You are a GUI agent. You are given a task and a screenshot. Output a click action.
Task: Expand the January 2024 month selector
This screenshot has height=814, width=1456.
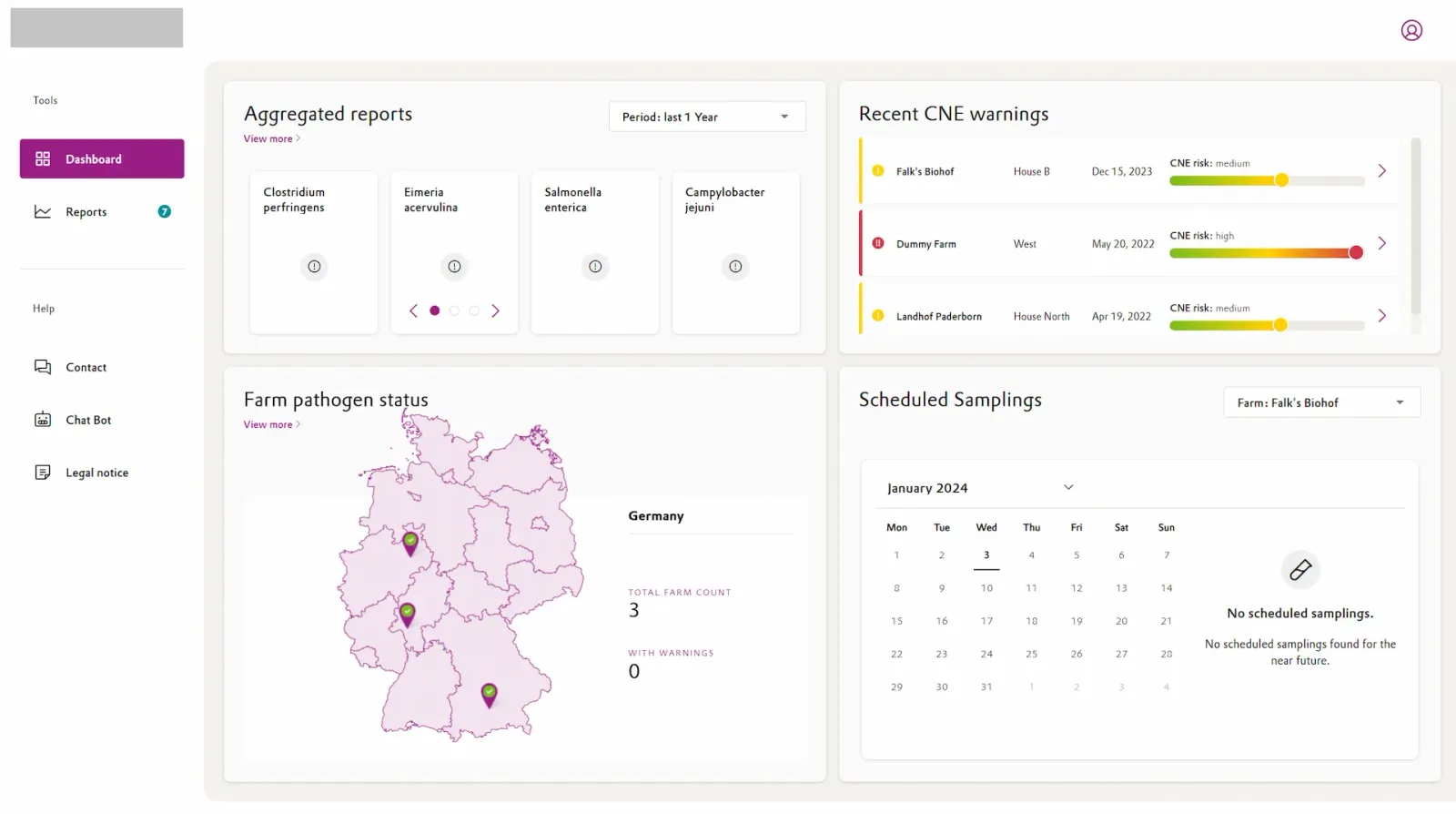[1068, 487]
